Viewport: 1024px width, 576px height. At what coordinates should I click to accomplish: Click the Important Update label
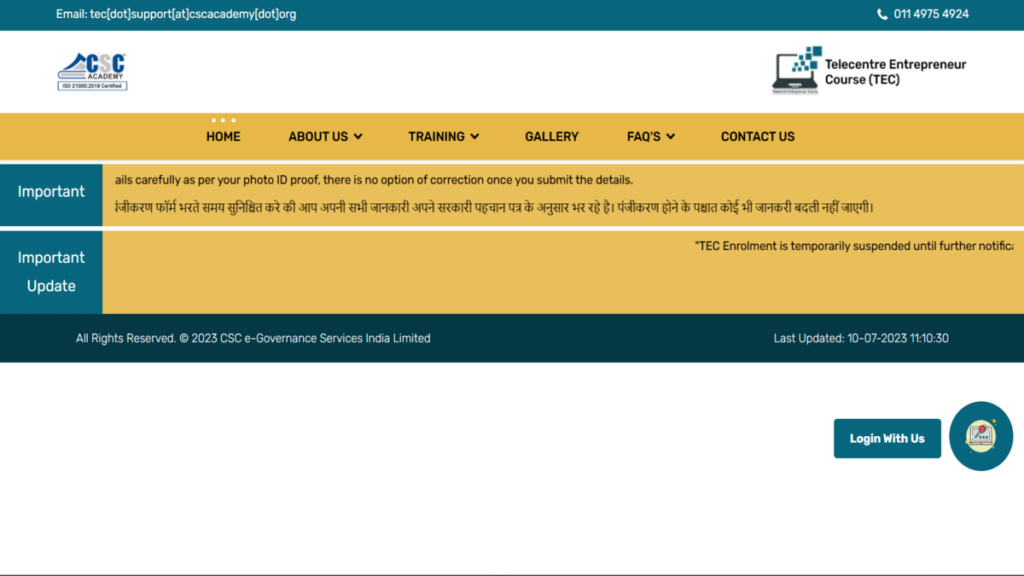point(51,272)
